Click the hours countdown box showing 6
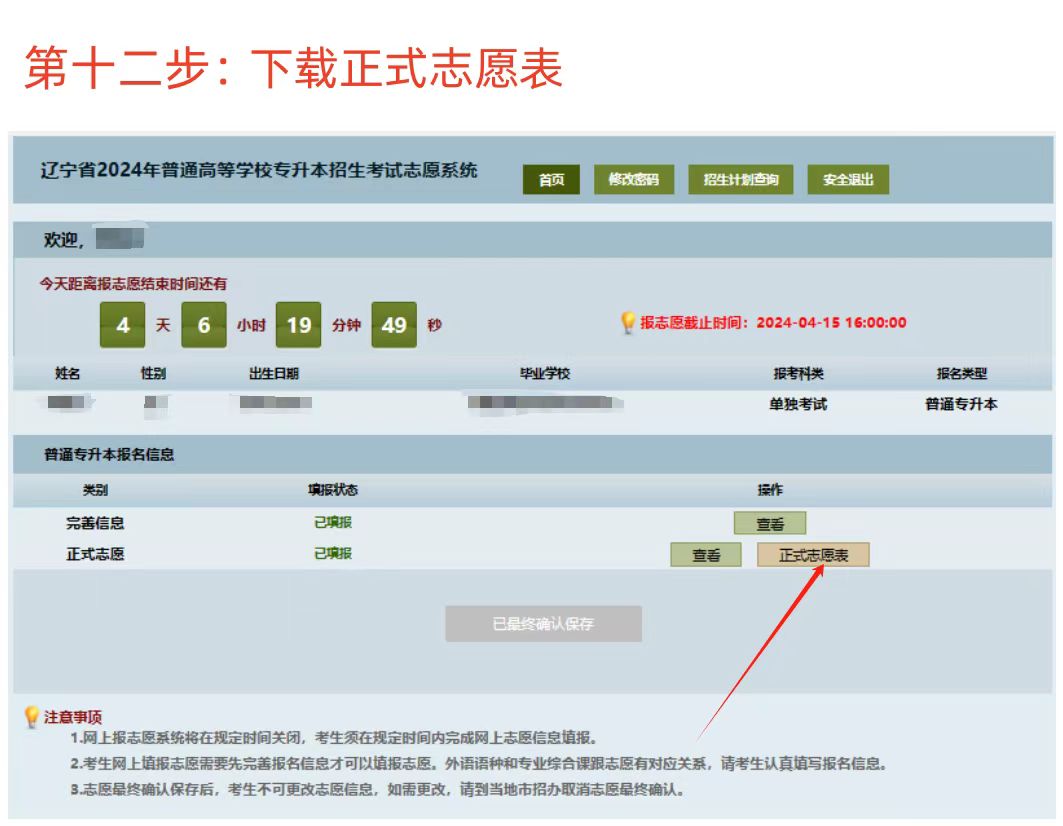 point(204,325)
